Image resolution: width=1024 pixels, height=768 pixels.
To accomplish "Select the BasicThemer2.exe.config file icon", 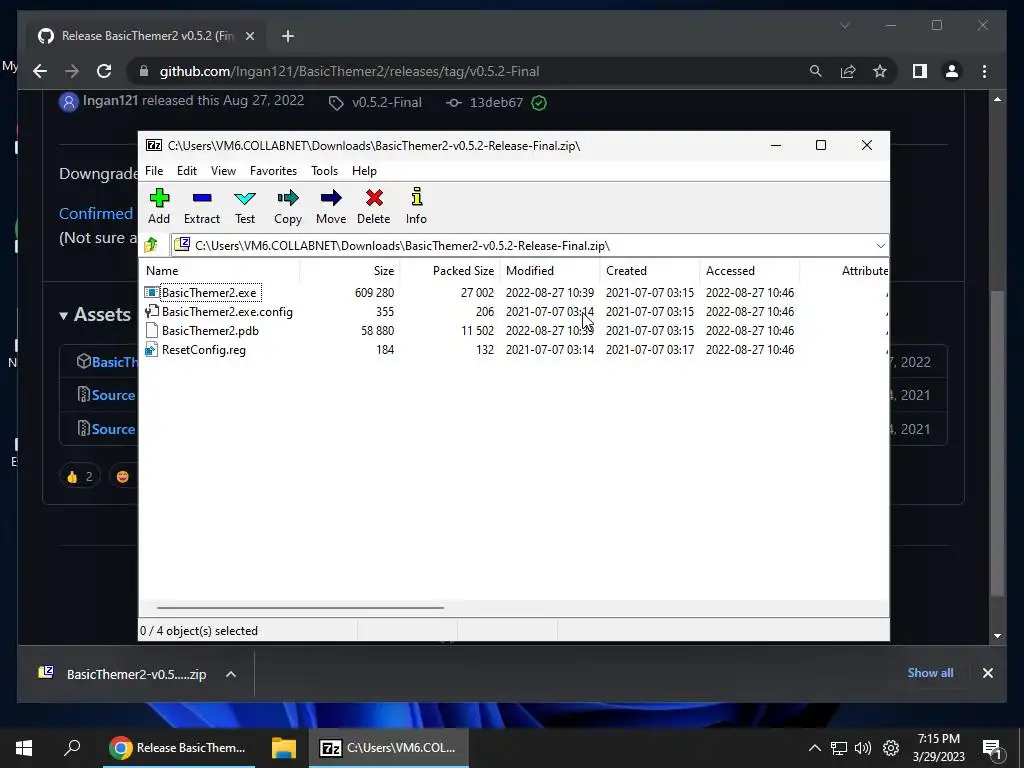I will [x=152, y=312].
